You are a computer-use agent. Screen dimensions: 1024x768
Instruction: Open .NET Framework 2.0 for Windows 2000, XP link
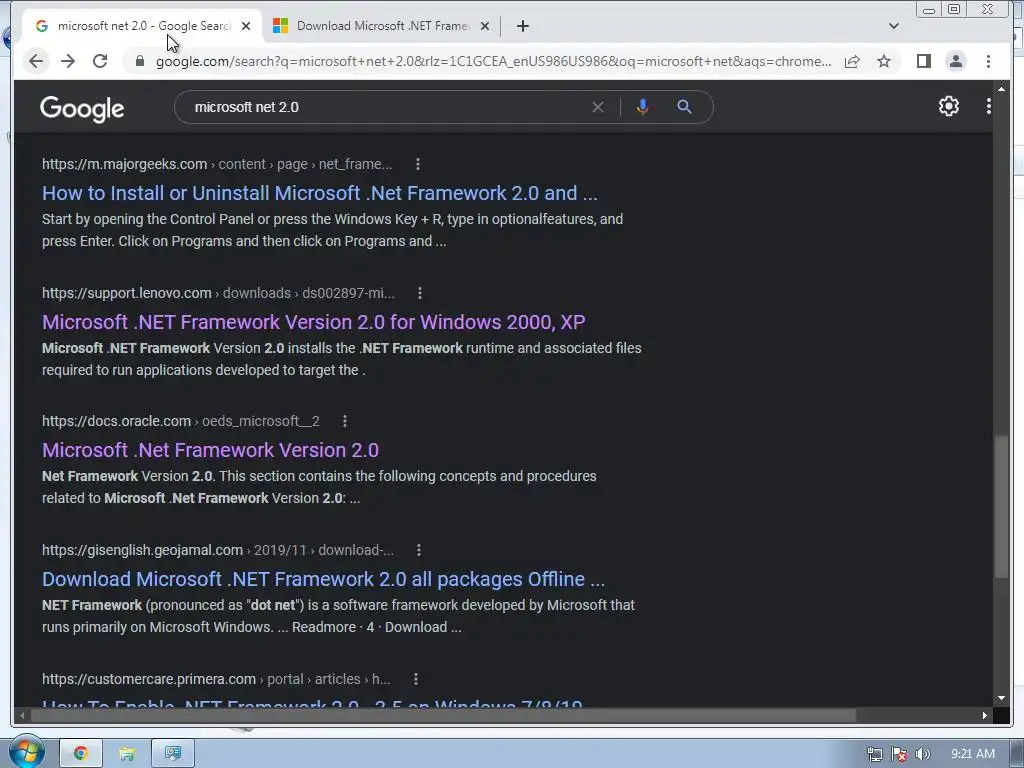pos(313,322)
